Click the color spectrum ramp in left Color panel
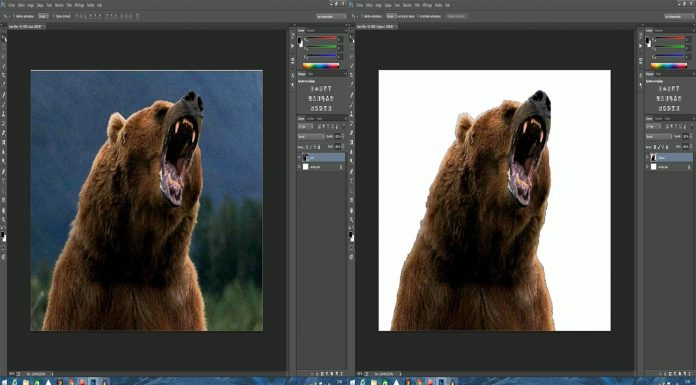The height and width of the screenshot is (385, 696). click(x=320, y=66)
